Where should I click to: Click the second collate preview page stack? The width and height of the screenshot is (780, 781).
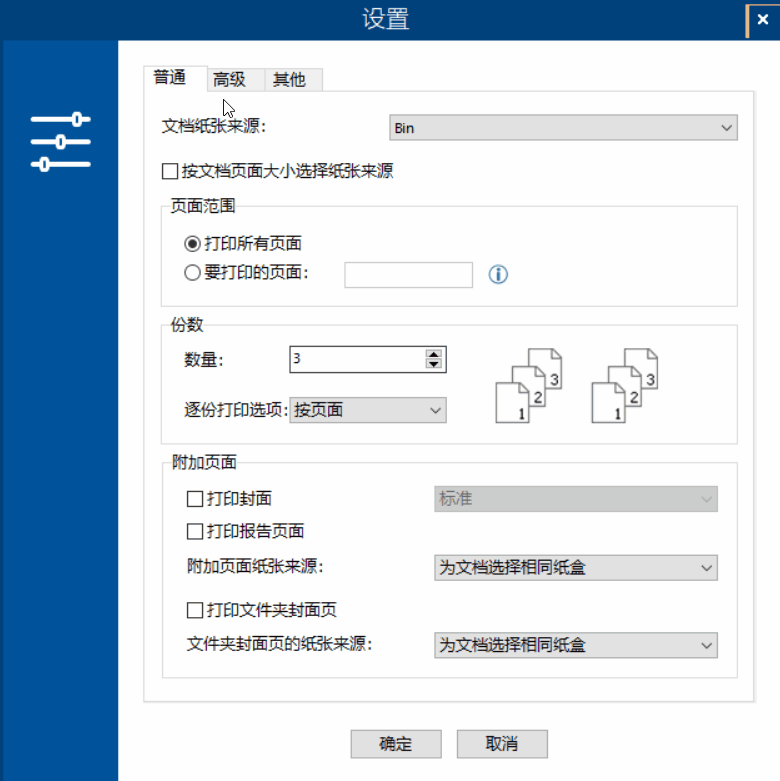pos(625,386)
